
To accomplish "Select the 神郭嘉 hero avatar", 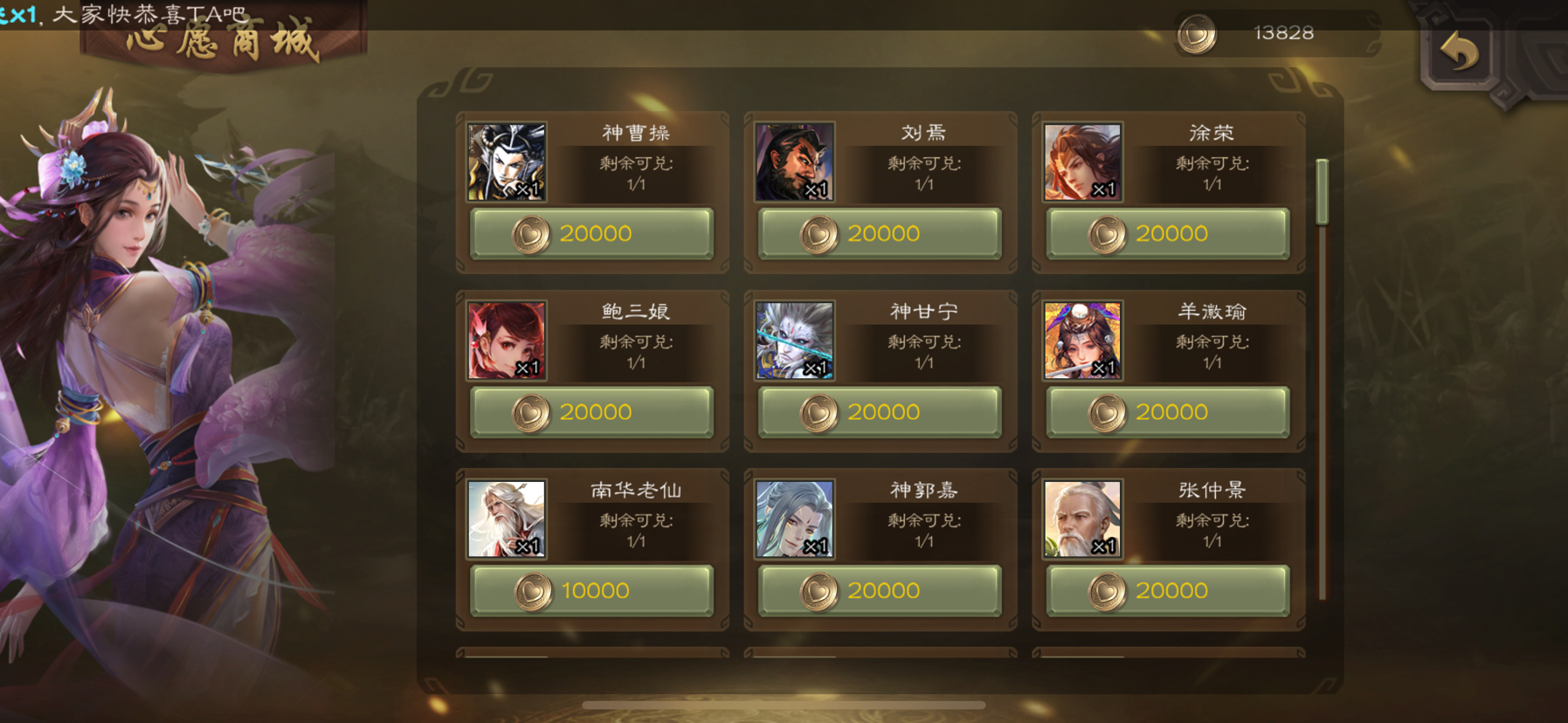I will tap(795, 519).
